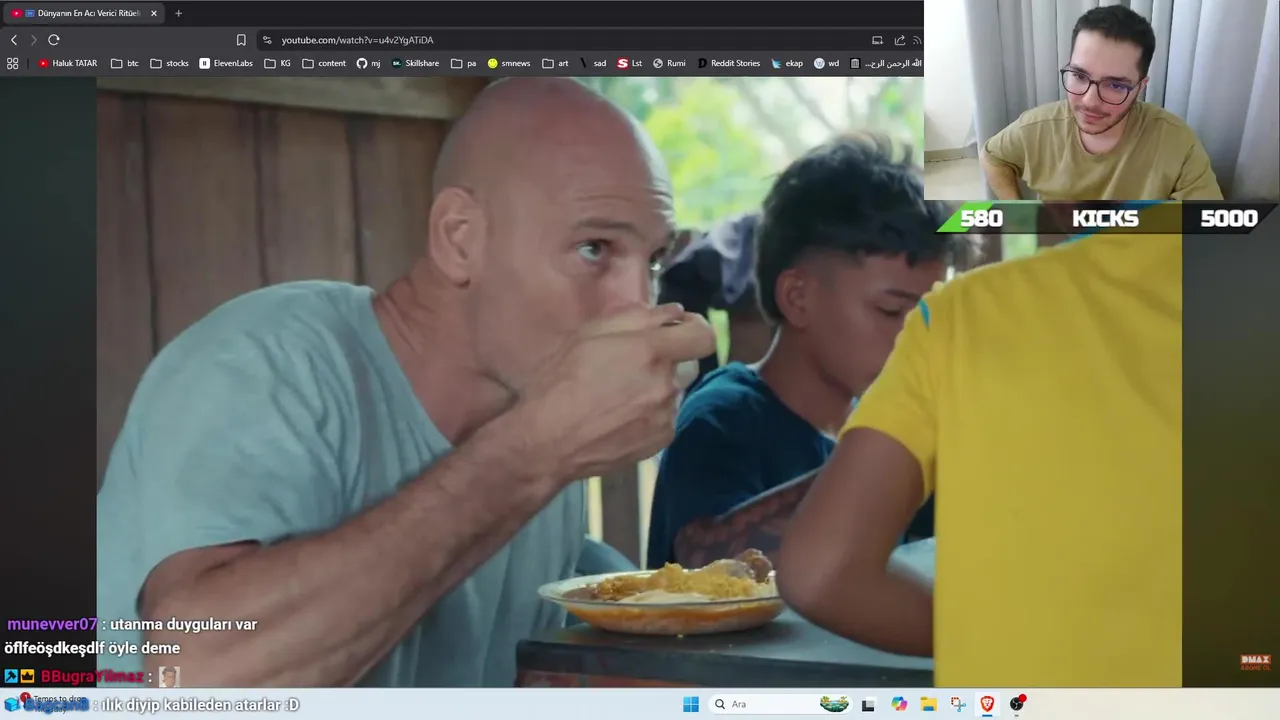Viewport: 1280px width, 720px height.
Task: Expand the content bookmark folder
Action: coord(324,63)
